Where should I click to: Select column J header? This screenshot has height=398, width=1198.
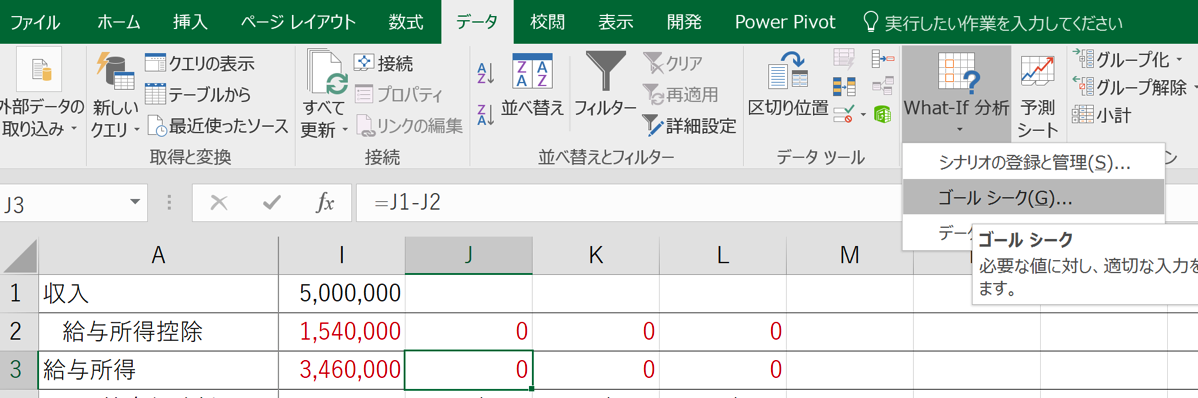point(468,256)
